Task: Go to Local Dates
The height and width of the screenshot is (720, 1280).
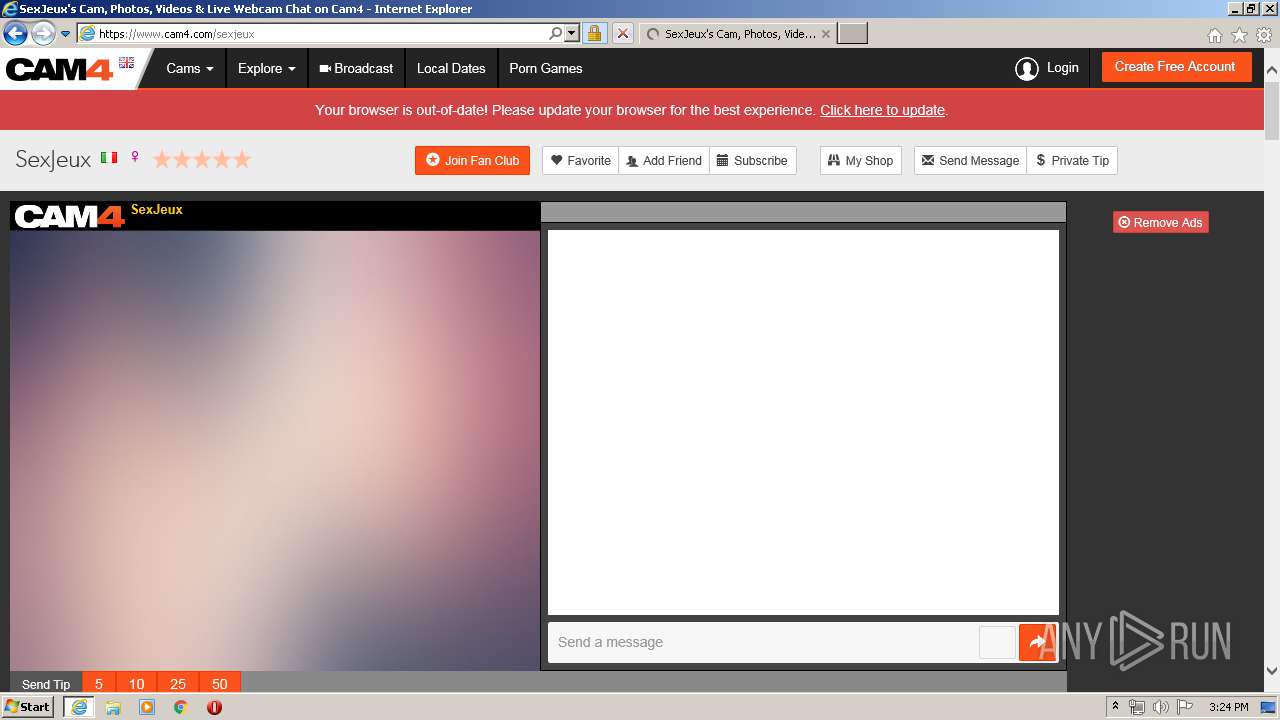Action: point(451,69)
